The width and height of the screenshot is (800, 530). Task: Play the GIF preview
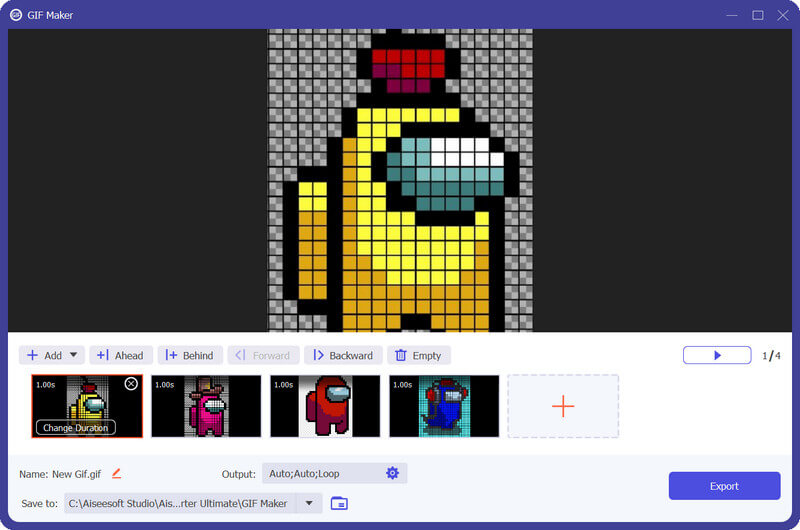click(717, 355)
